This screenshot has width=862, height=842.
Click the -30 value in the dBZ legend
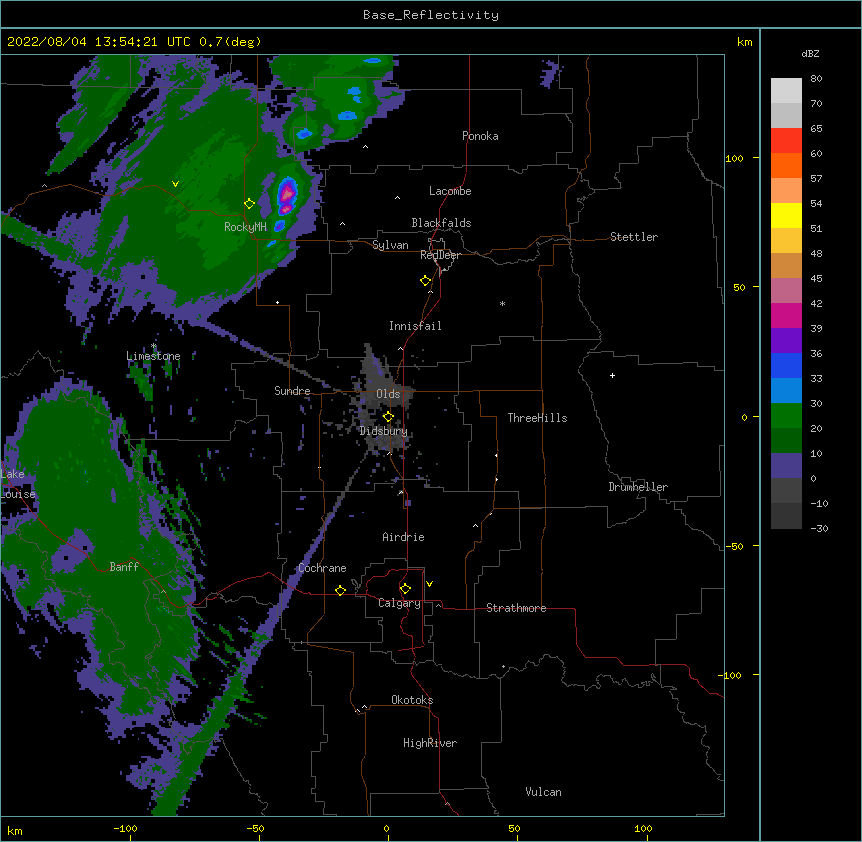[x=819, y=528]
